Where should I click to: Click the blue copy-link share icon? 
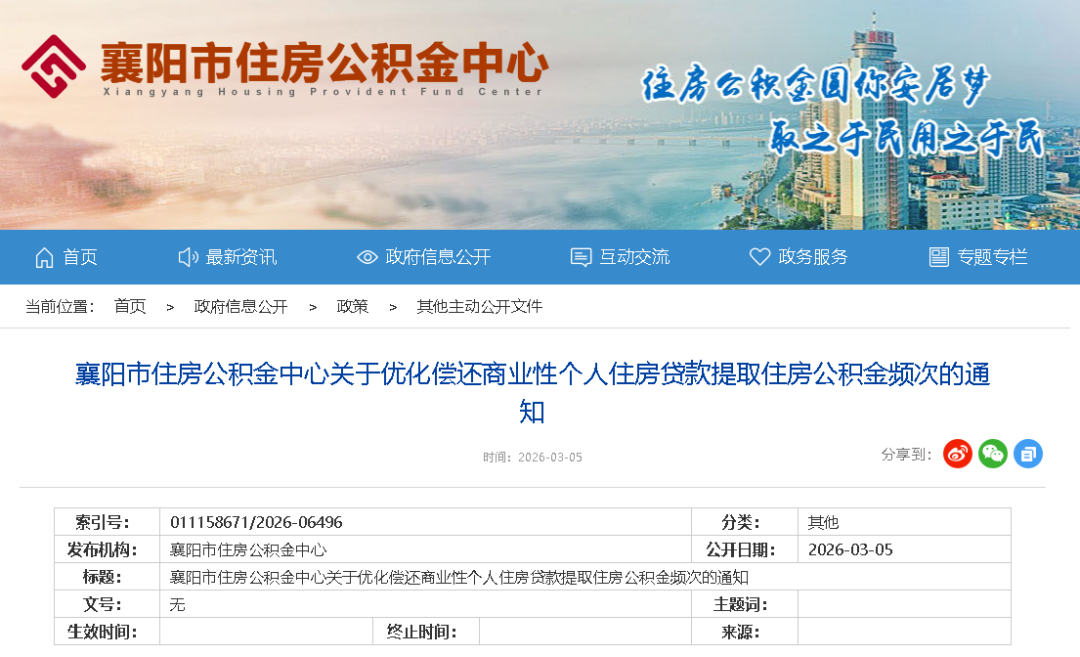coord(1028,453)
